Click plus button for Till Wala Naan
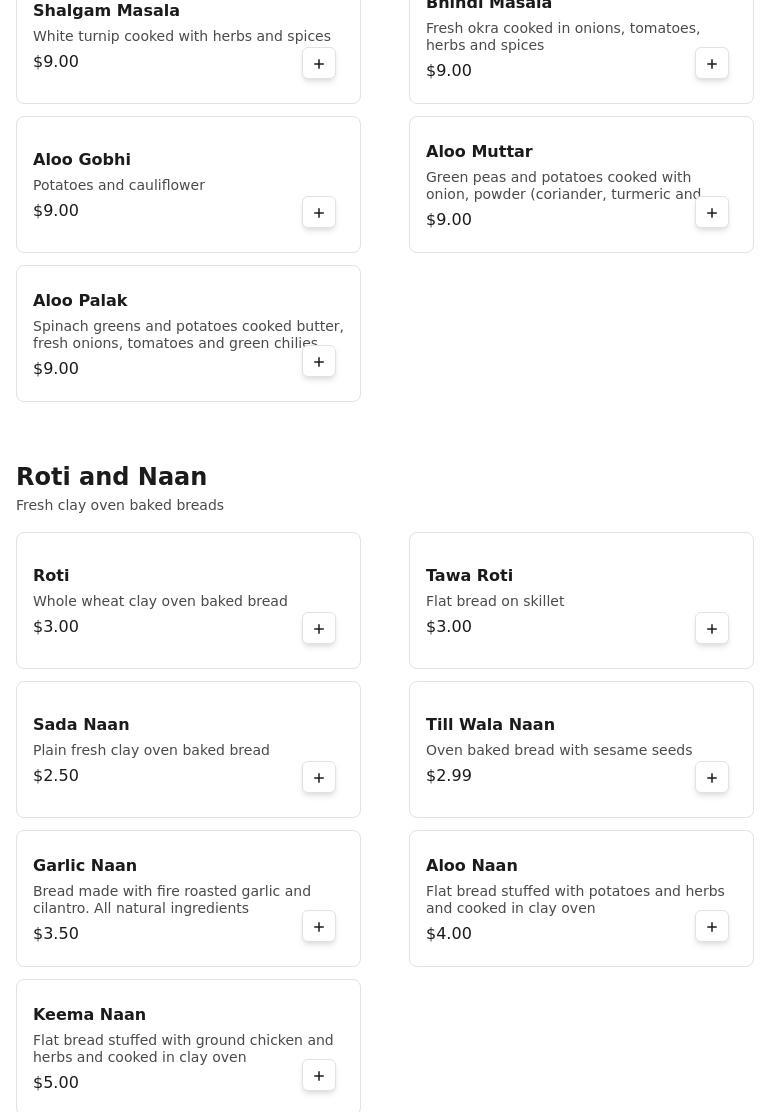This screenshot has width=770, height=1112. point(712,778)
